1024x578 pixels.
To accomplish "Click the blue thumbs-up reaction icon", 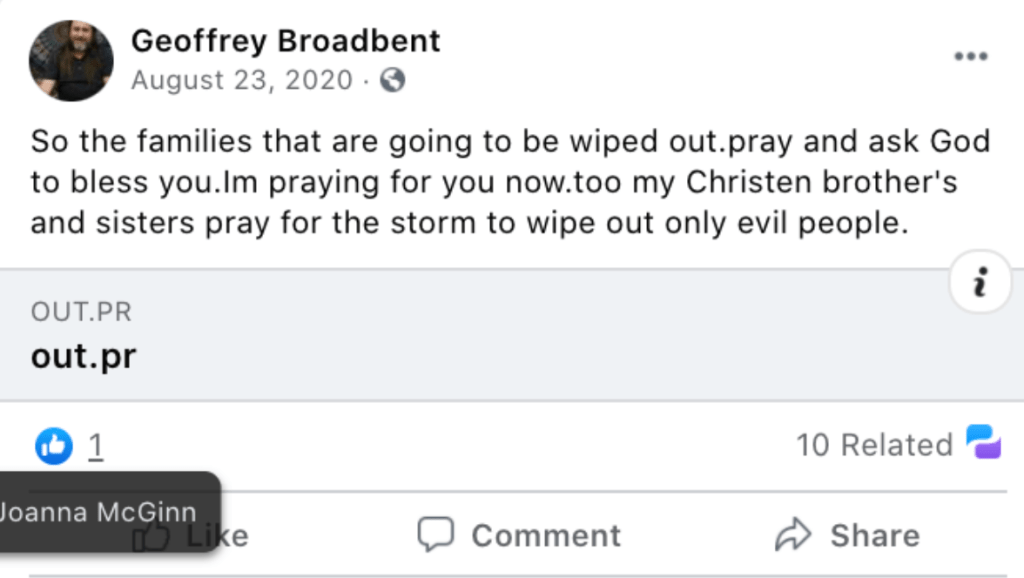I will pyautogui.click(x=54, y=445).
